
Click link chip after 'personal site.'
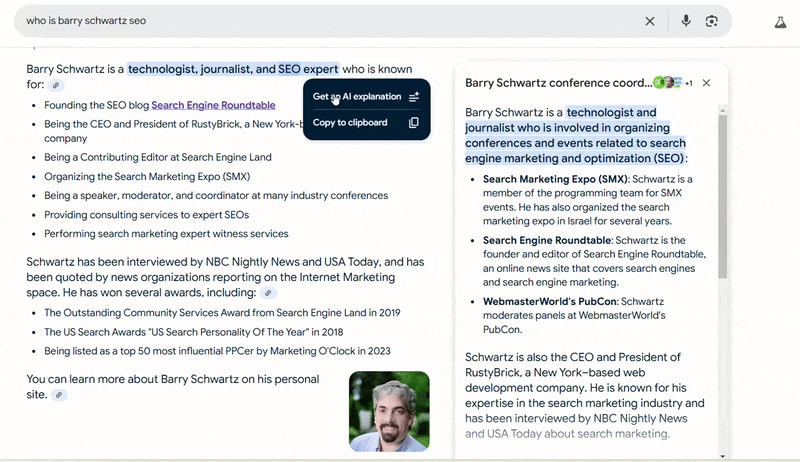(59, 395)
